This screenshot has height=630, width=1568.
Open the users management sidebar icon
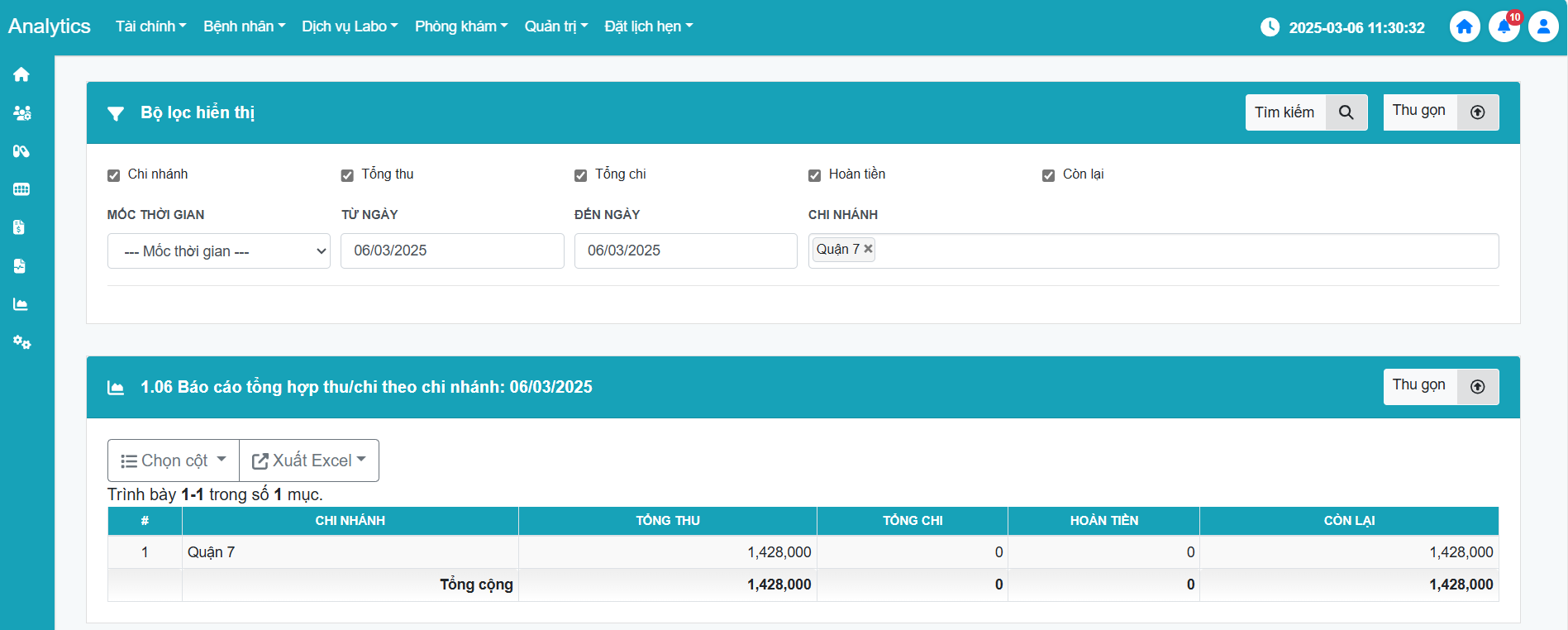tap(21, 113)
